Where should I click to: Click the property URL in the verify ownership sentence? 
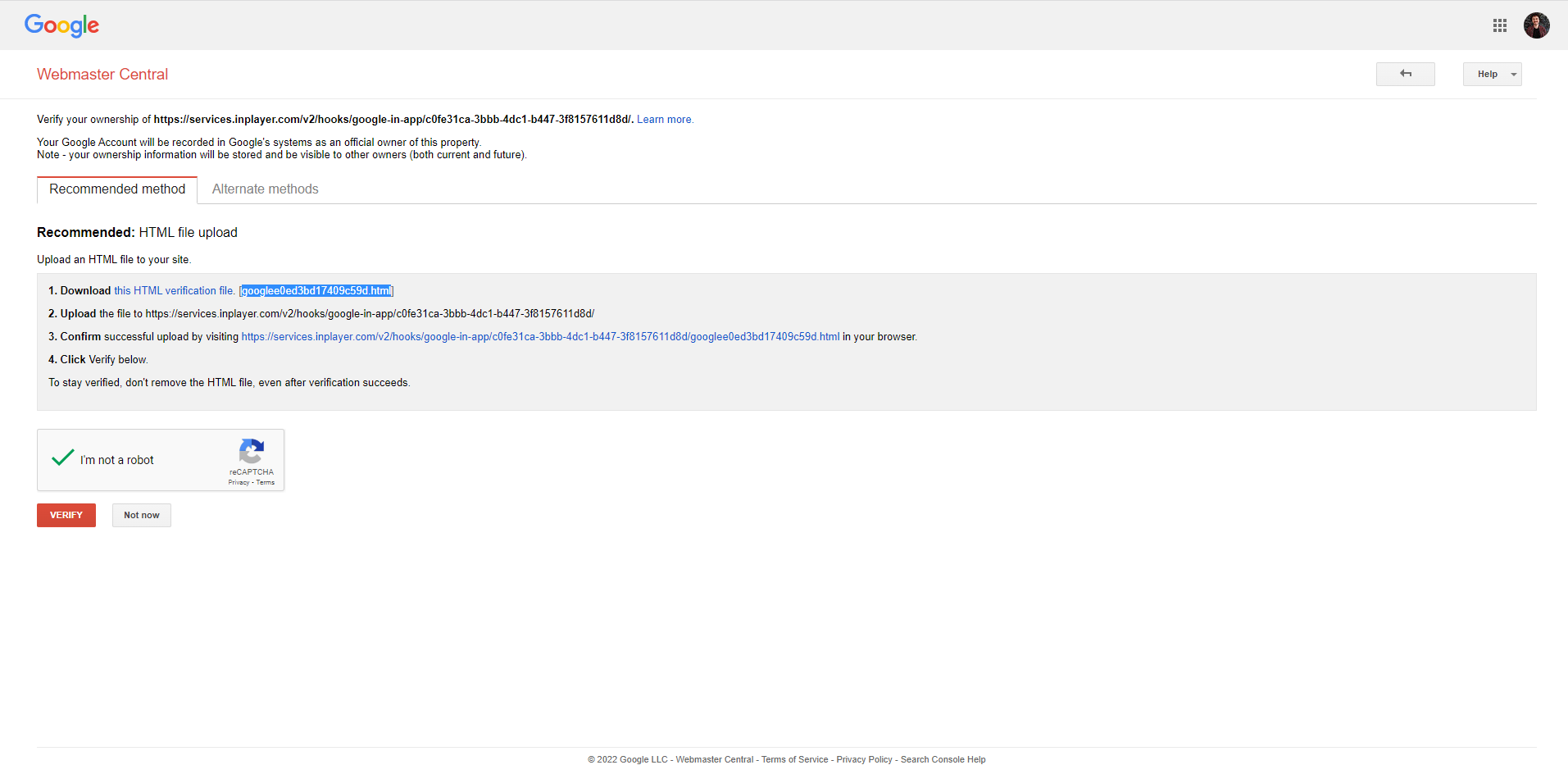point(393,120)
